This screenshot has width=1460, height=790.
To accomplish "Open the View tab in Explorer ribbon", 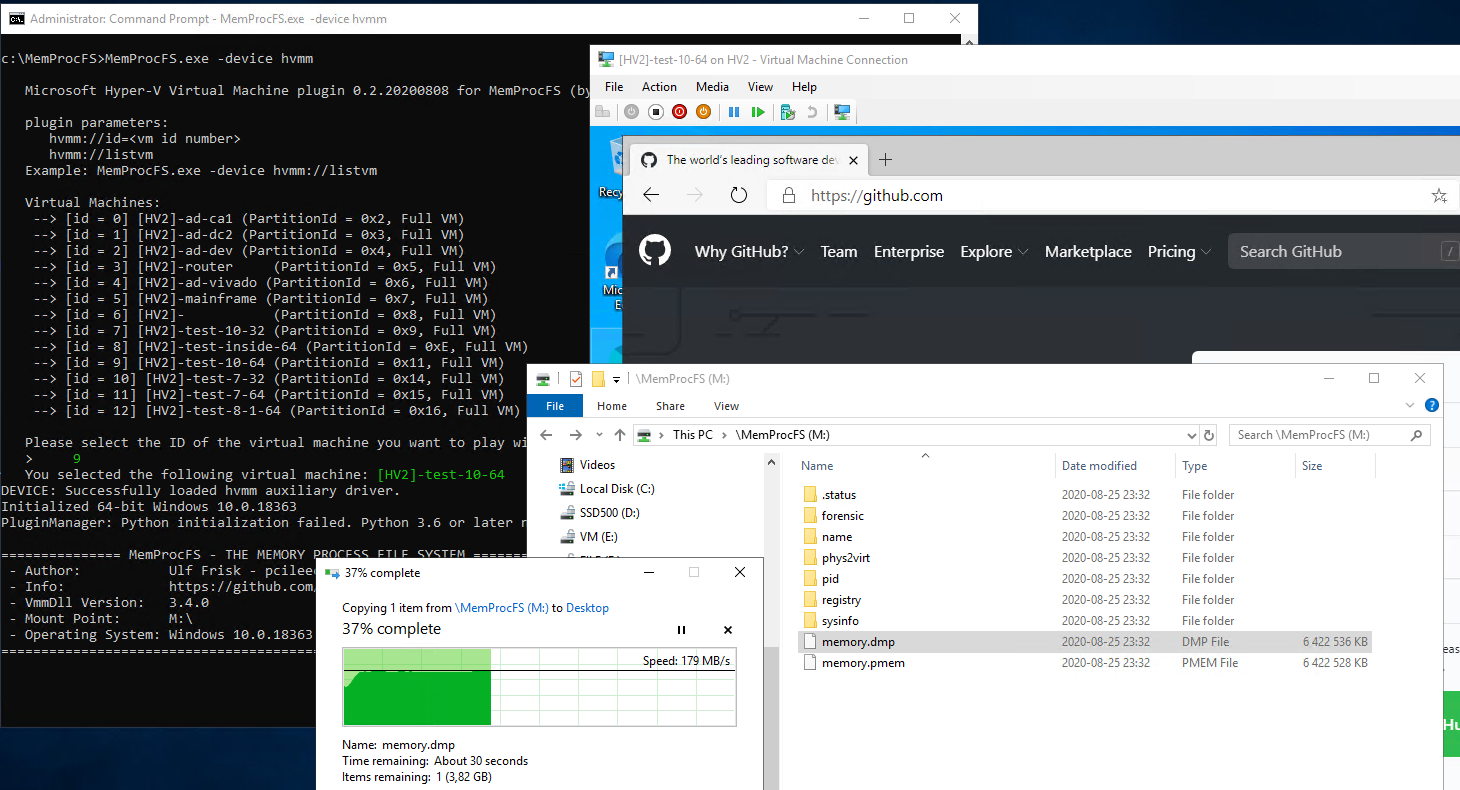I will pos(727,406).
